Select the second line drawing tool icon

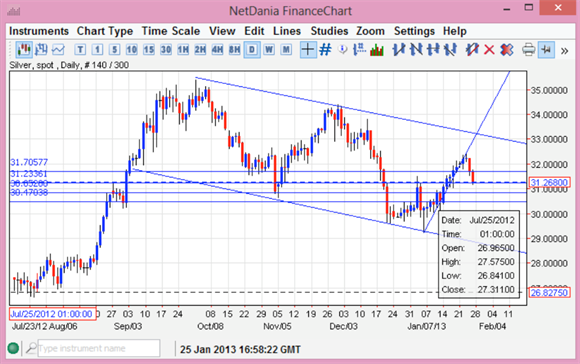pyautogui.click(x=416, y=50)
